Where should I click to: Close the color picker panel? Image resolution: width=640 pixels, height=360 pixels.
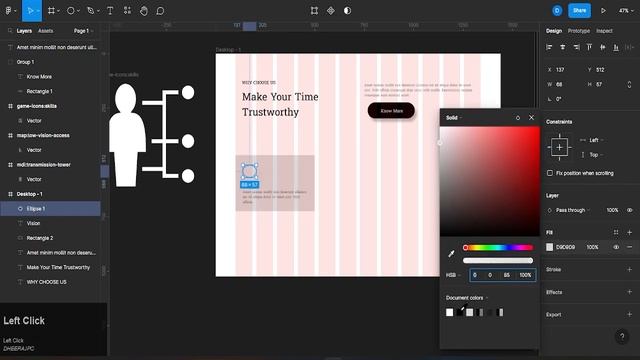[531, 118]
